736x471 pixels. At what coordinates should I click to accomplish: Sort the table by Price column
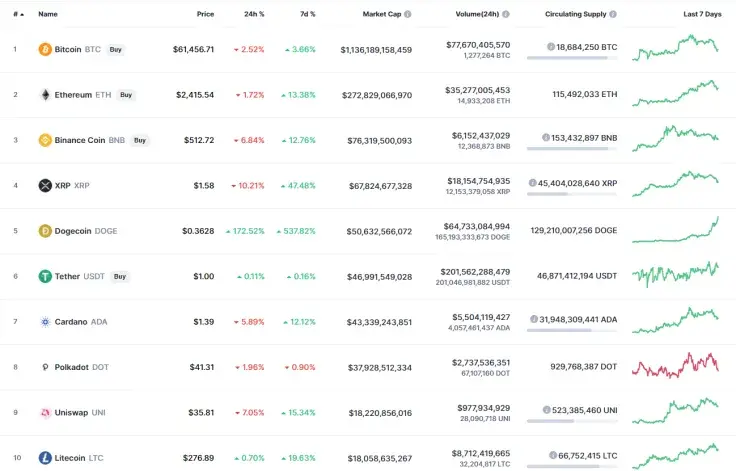pyautogui.click(x=205, y=15)
